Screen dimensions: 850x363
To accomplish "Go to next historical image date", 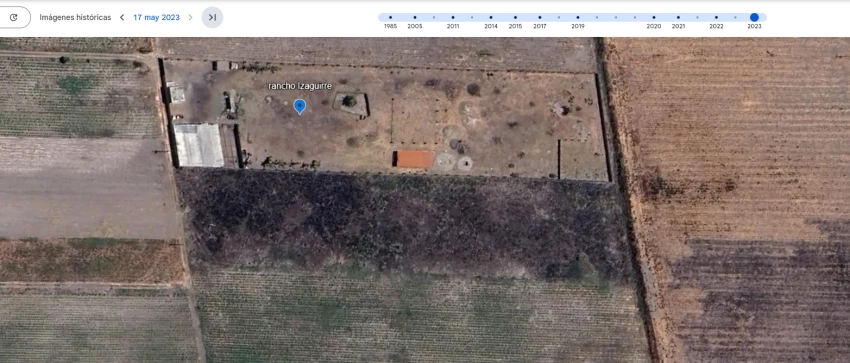I will coord(190,17).
